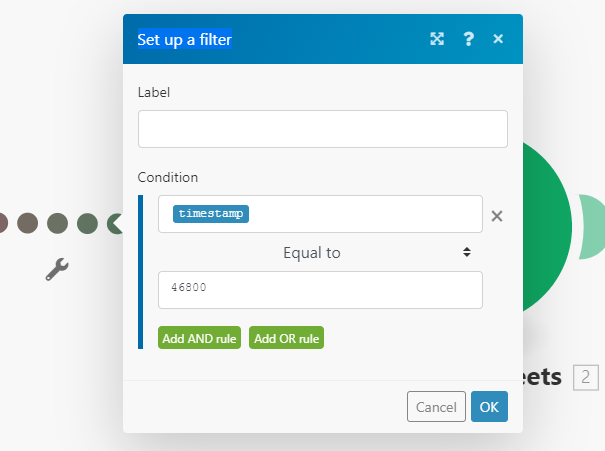Select the large green Sheets module circle
This screenshot has width=605, height=451.
547,225
